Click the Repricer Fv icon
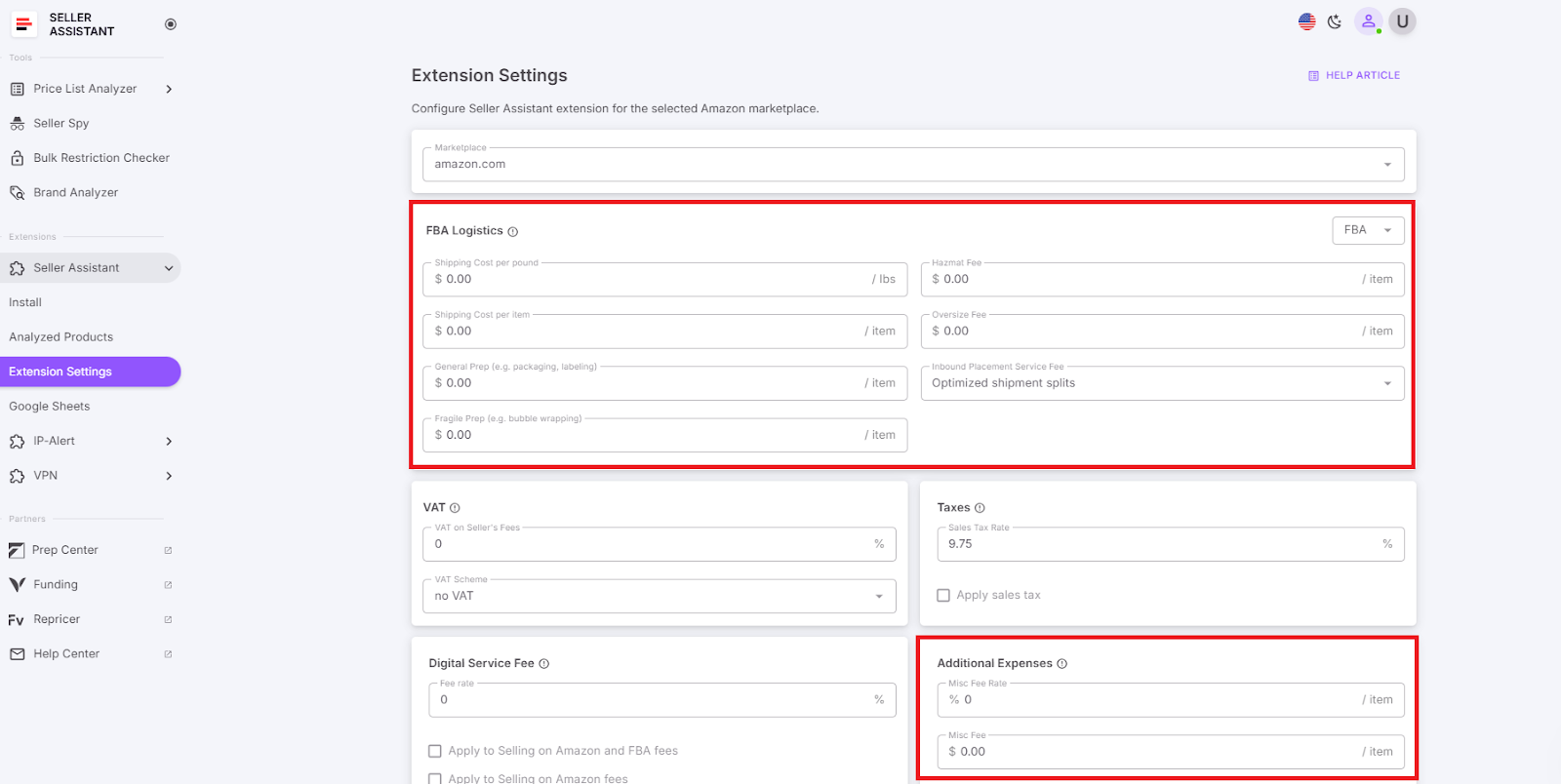 pyautogui.click(x=17, y=620)
